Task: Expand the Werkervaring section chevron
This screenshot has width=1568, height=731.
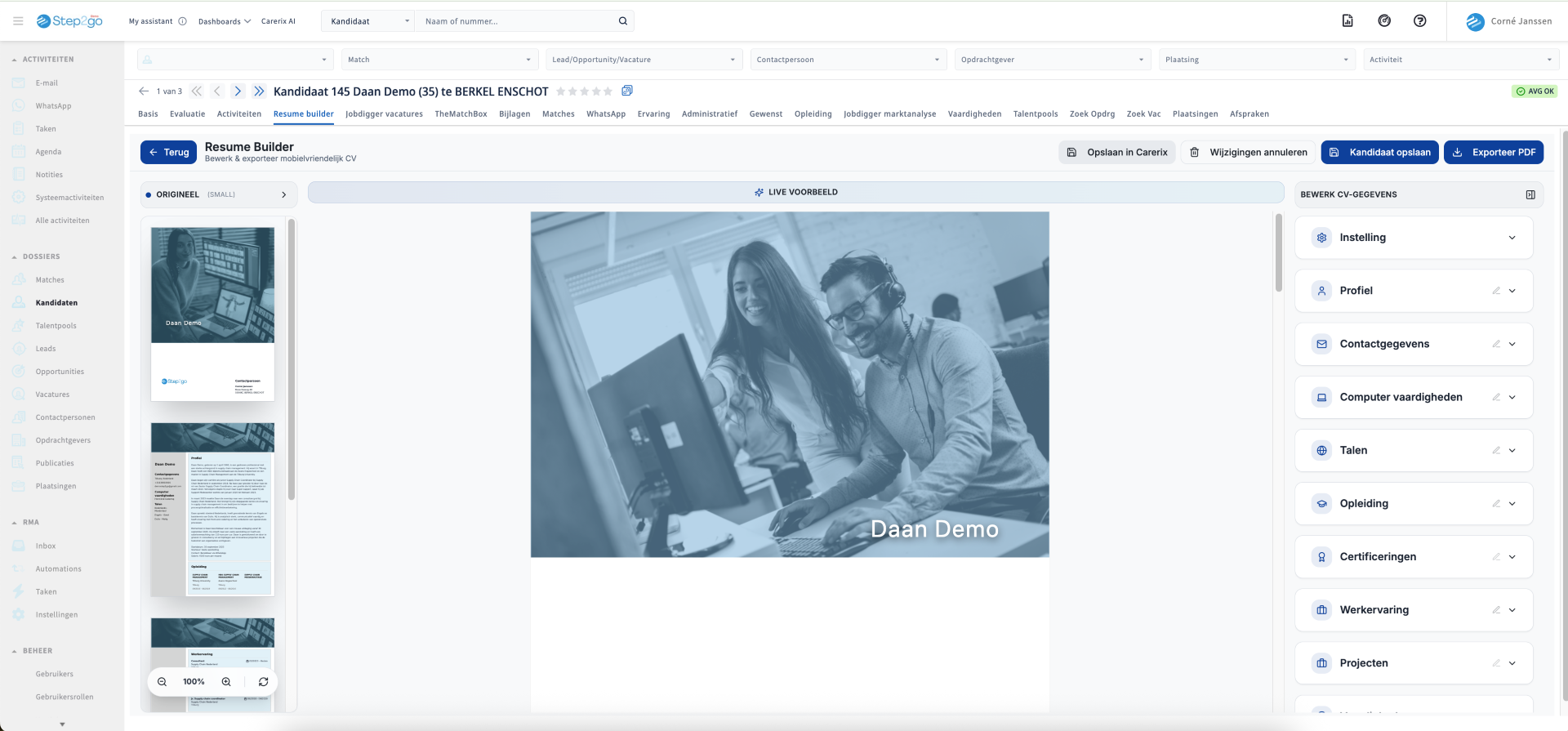Action: click(1512, 610)
